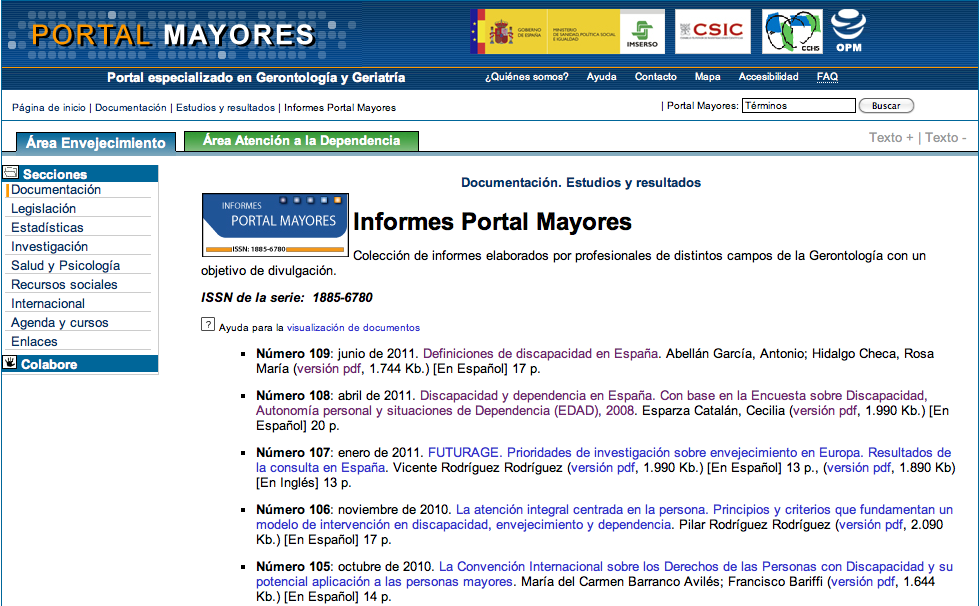Screen dimensions: 980x606
Task: Open the versión pdf of Número 108
Action: tap(825, 410)
